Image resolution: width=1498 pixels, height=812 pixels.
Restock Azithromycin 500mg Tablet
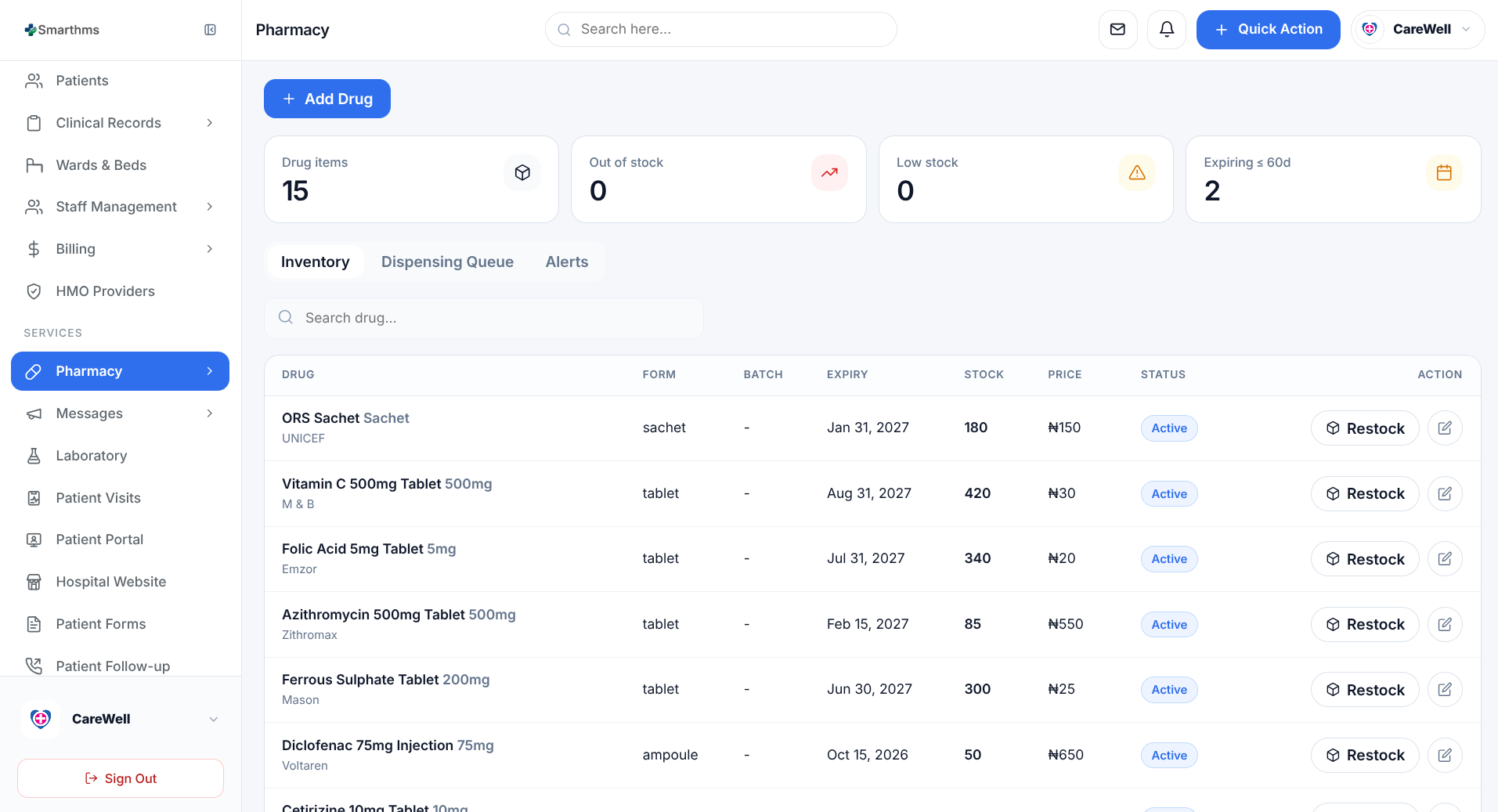[1365, 625]
